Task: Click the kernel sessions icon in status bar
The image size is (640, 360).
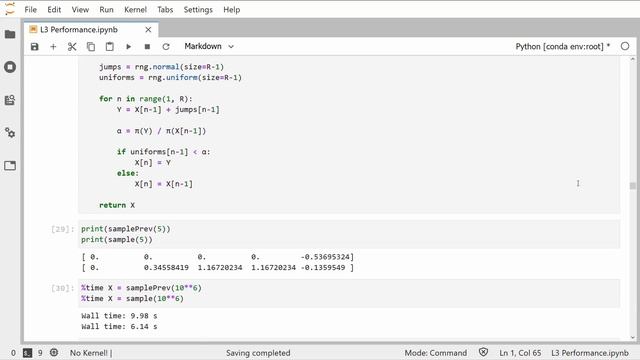Action: pos(54,352)
